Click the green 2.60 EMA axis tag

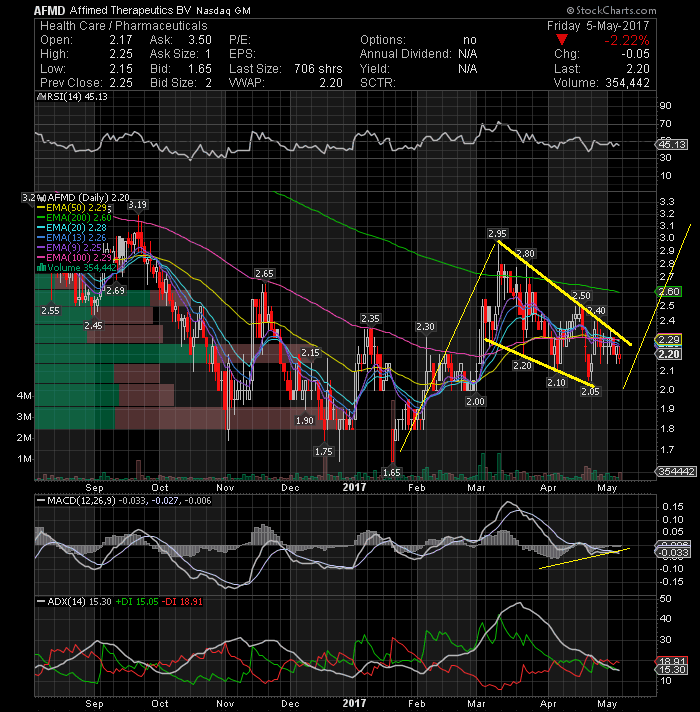point(668,292)
